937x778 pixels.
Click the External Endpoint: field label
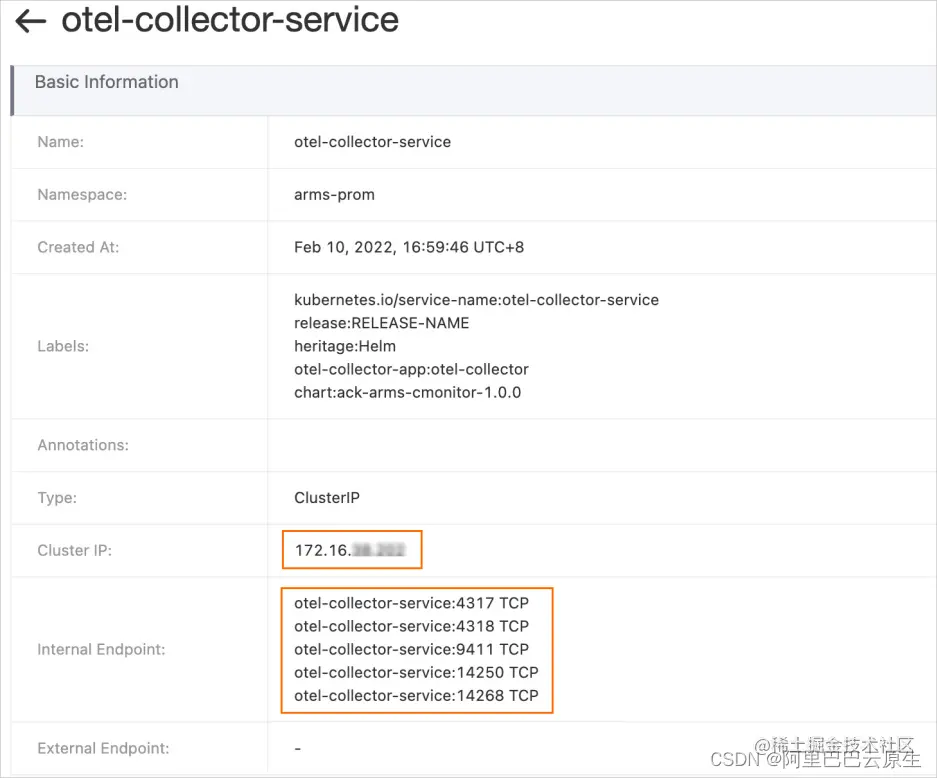pyautogui.click(x=103, y=749)
